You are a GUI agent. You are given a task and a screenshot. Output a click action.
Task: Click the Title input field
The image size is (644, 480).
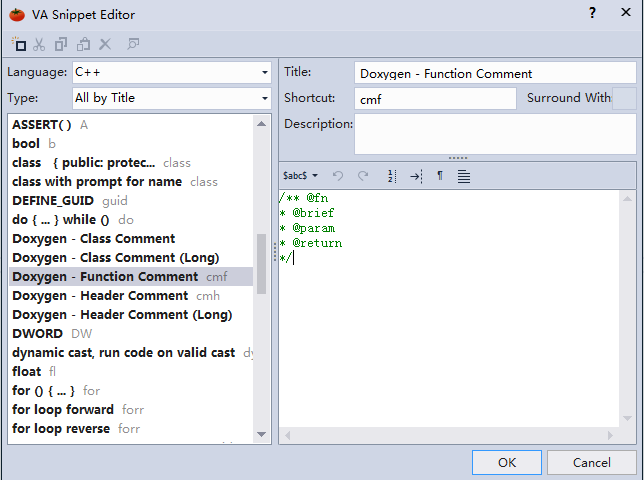tap(495, 73)
